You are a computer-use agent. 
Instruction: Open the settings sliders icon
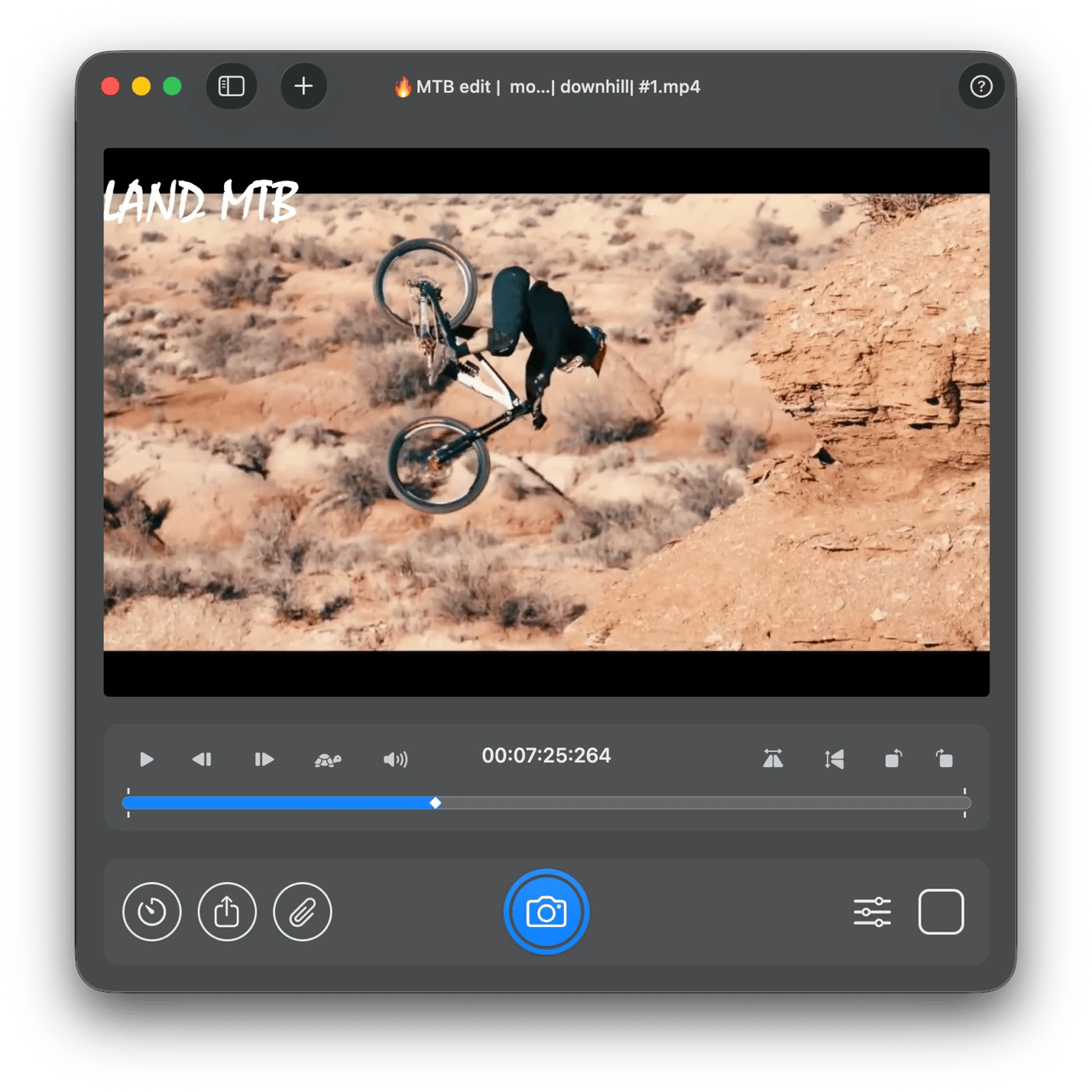872,912
